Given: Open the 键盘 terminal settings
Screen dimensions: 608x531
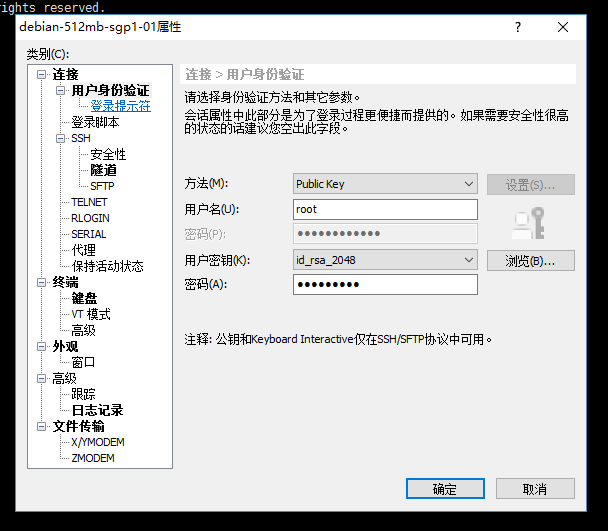Looking at the screenshot, I should tap(84, 298).
